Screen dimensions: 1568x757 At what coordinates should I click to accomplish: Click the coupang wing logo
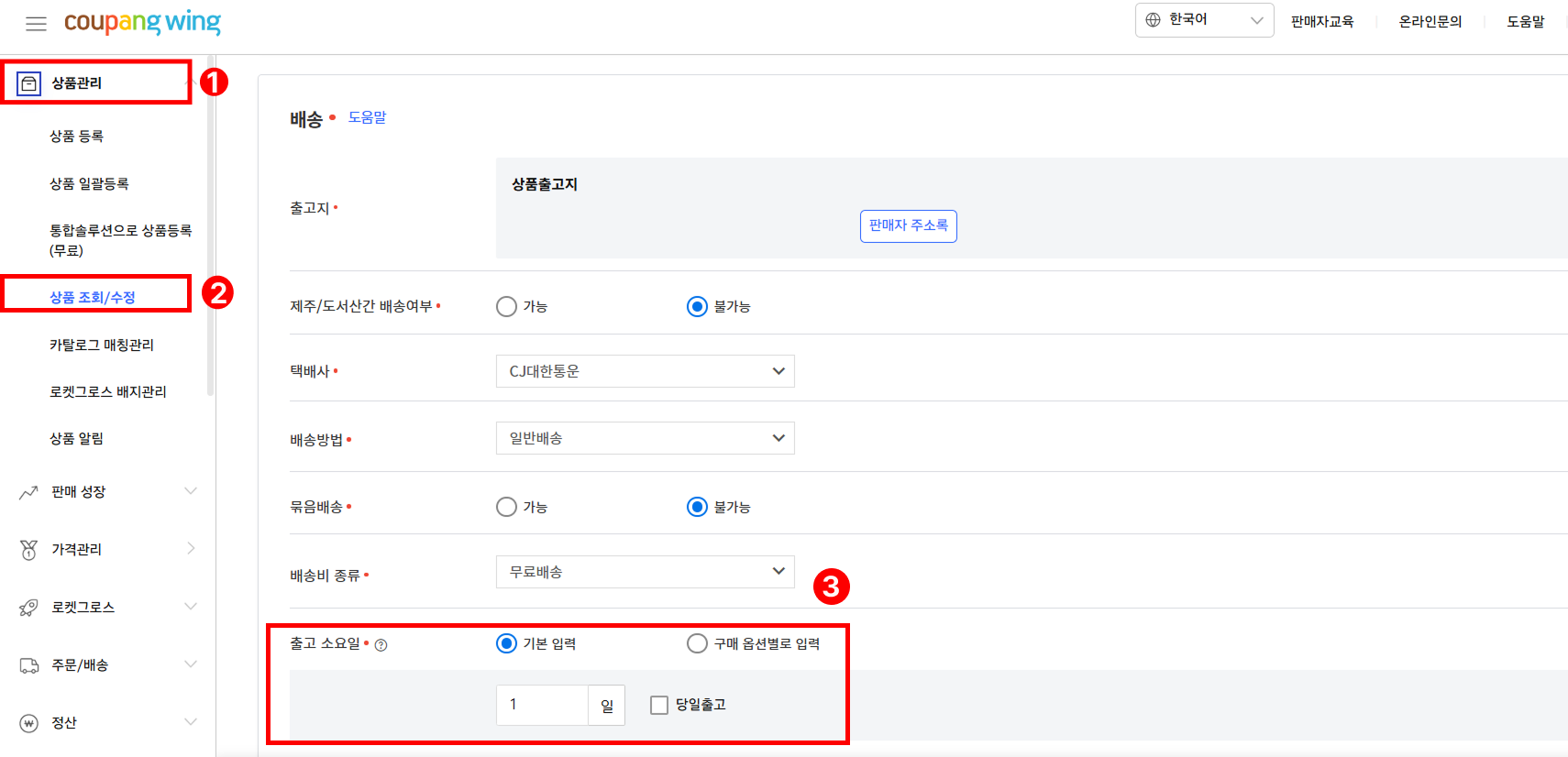142,22
